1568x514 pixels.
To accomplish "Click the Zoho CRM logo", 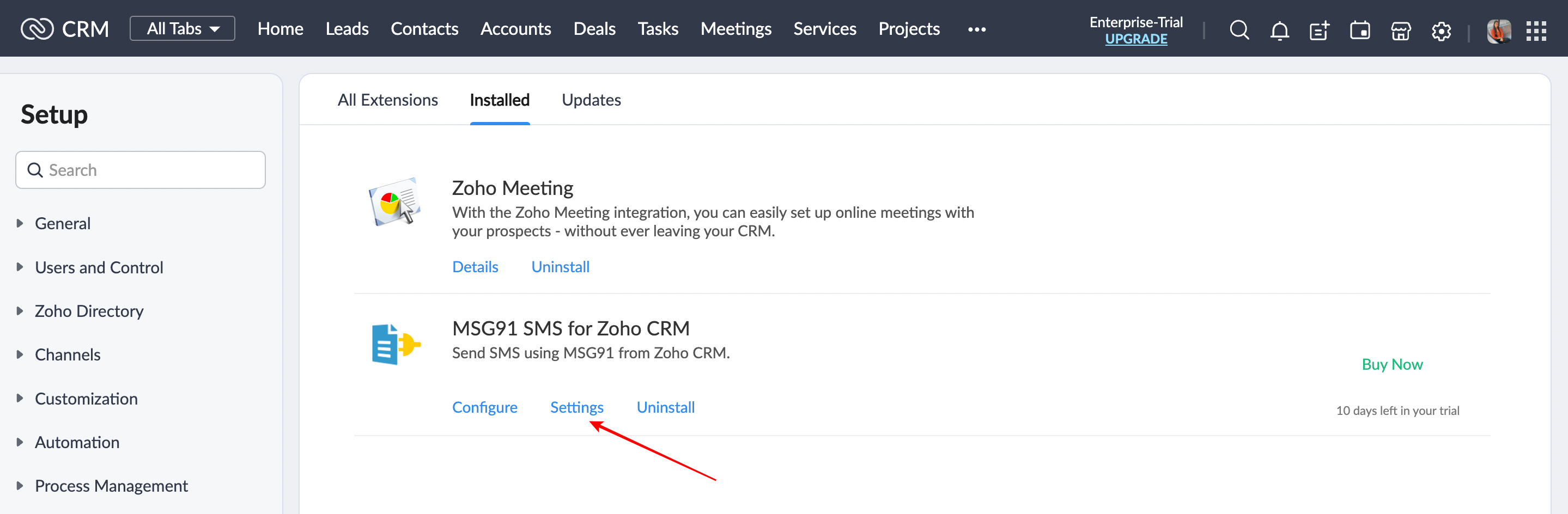I will coord(64,29).
